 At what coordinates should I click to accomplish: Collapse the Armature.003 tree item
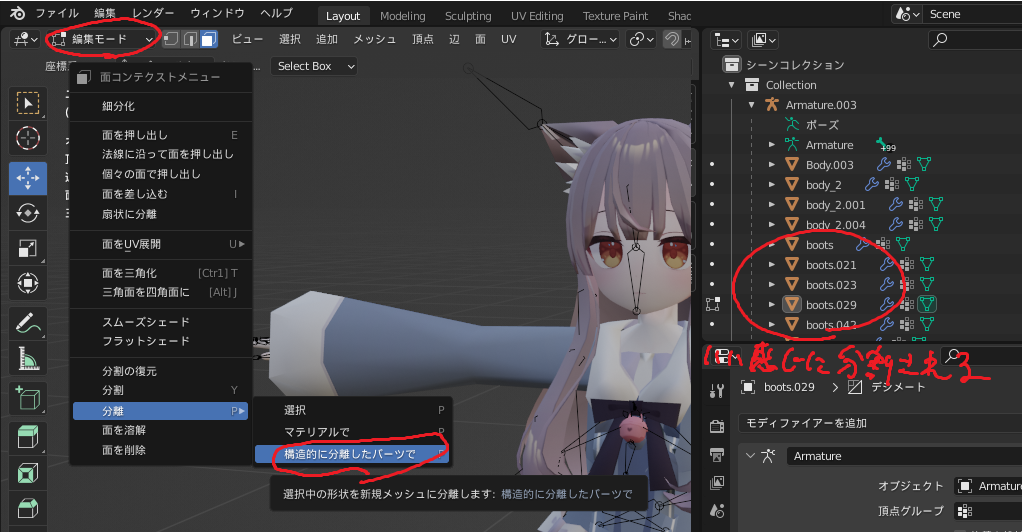point(752,104)
